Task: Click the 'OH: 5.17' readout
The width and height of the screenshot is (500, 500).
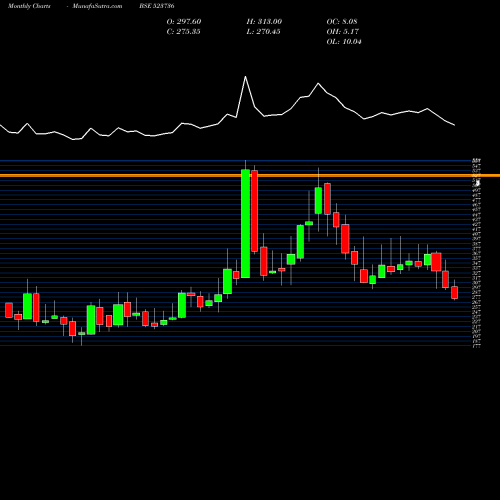Action: click(342, 31)
